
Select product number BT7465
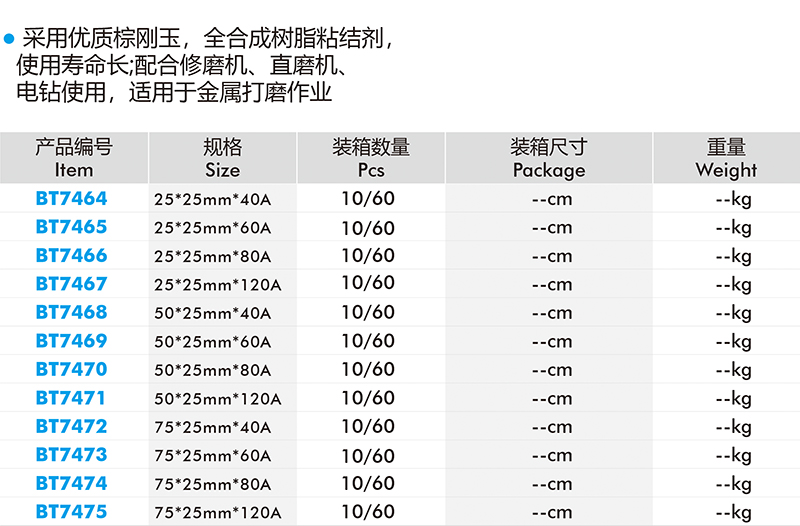[71, 227]
